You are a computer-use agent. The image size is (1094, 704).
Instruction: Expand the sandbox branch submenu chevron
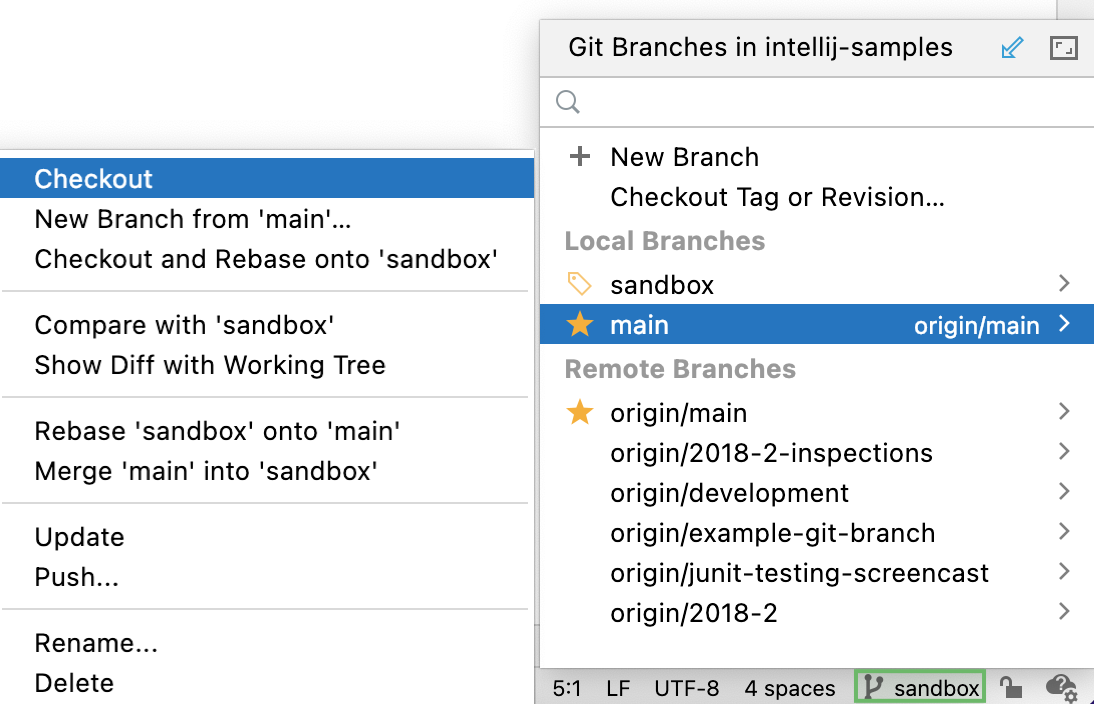[1065, 284]
